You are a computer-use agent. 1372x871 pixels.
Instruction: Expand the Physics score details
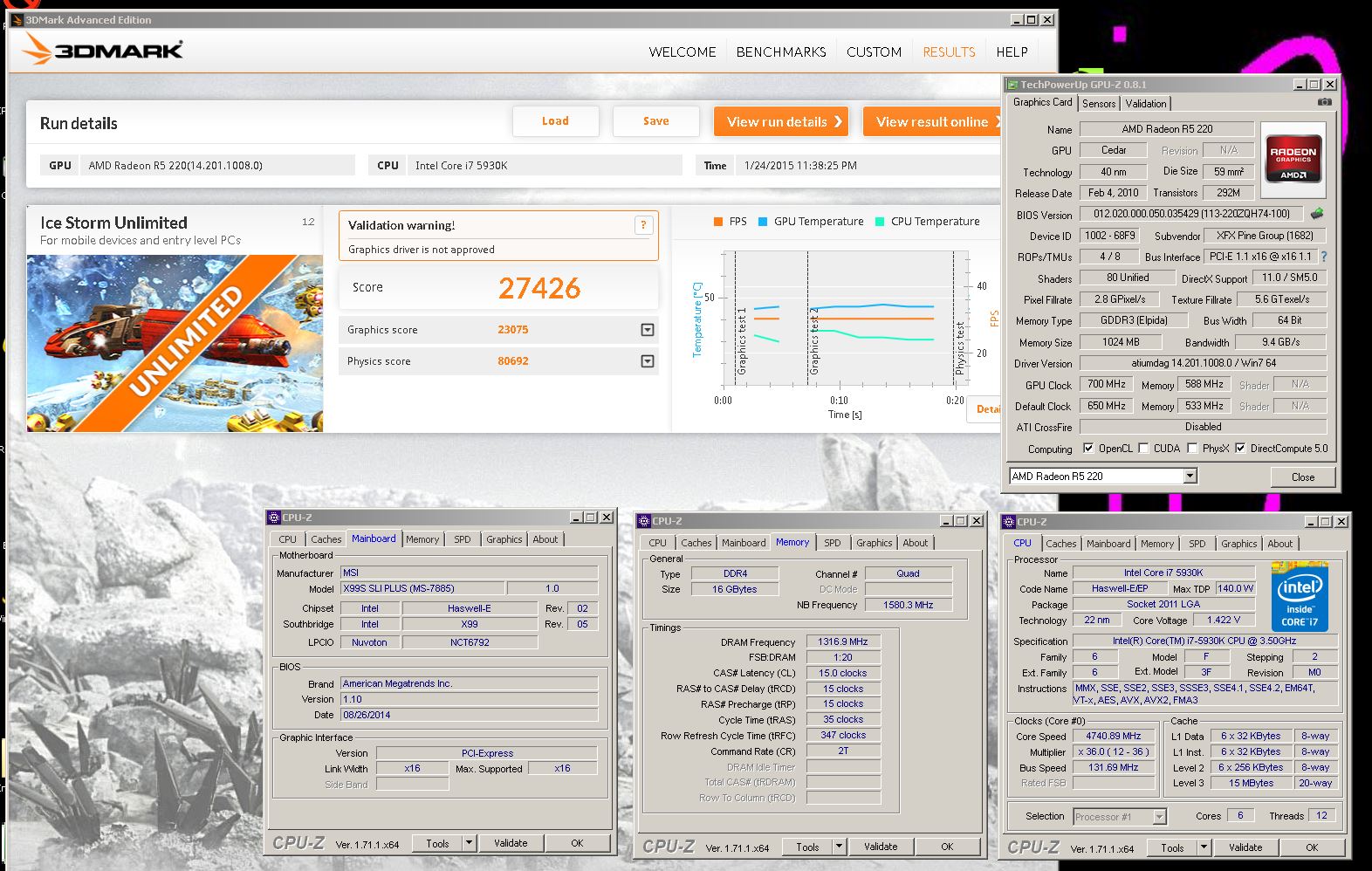point(648,361)
